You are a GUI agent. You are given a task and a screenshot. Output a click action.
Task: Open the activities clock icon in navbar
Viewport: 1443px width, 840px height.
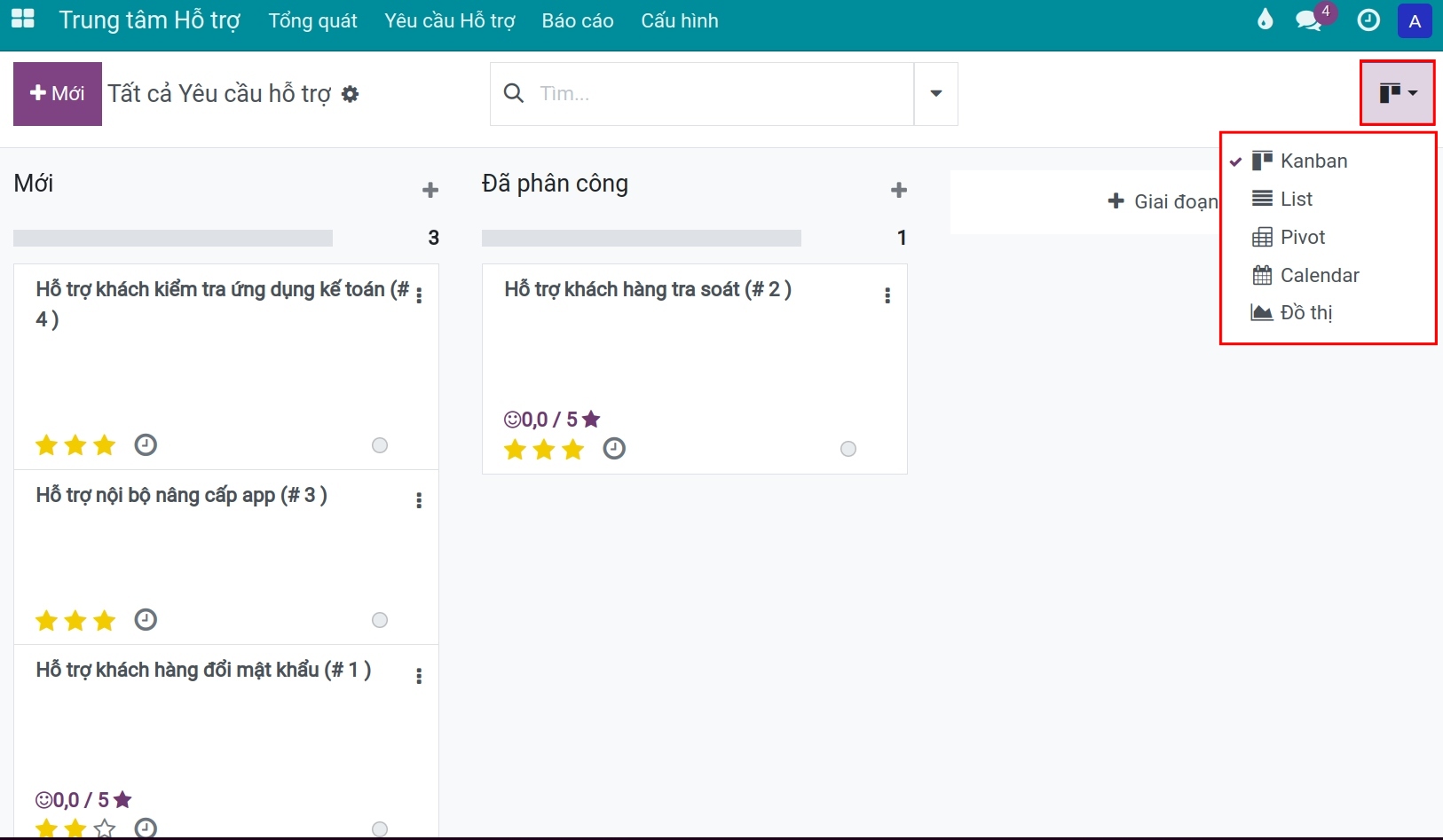pos(1368,20)
